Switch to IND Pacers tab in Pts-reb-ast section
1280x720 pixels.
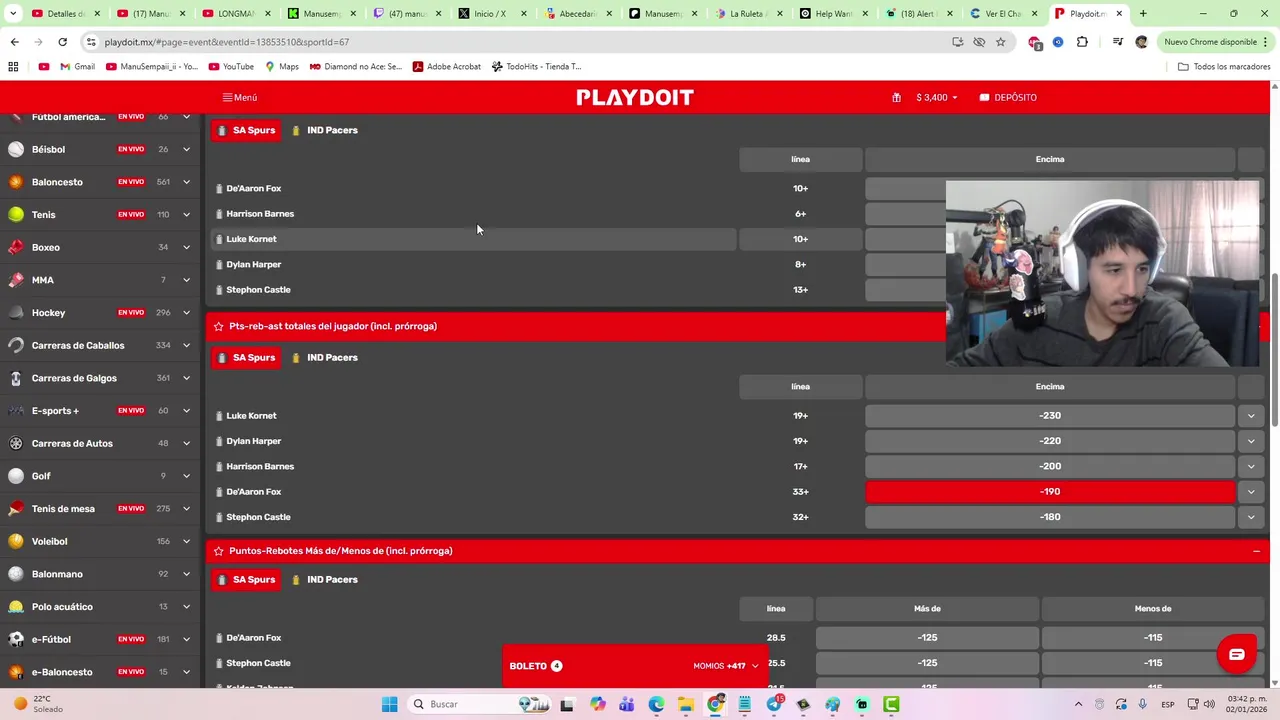click(325, 358)
